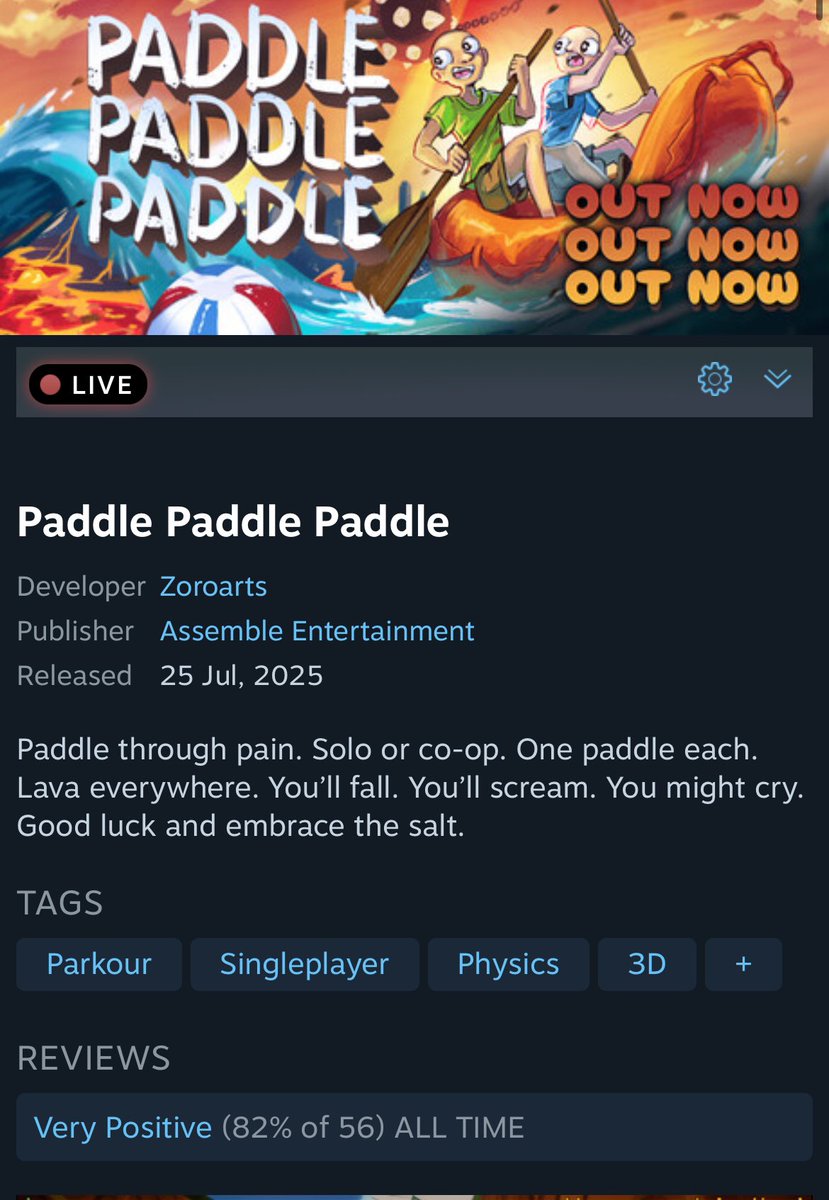829x1200 pixels.
Task: Tap the game description paragraph
Action: (x=410, y=789)
